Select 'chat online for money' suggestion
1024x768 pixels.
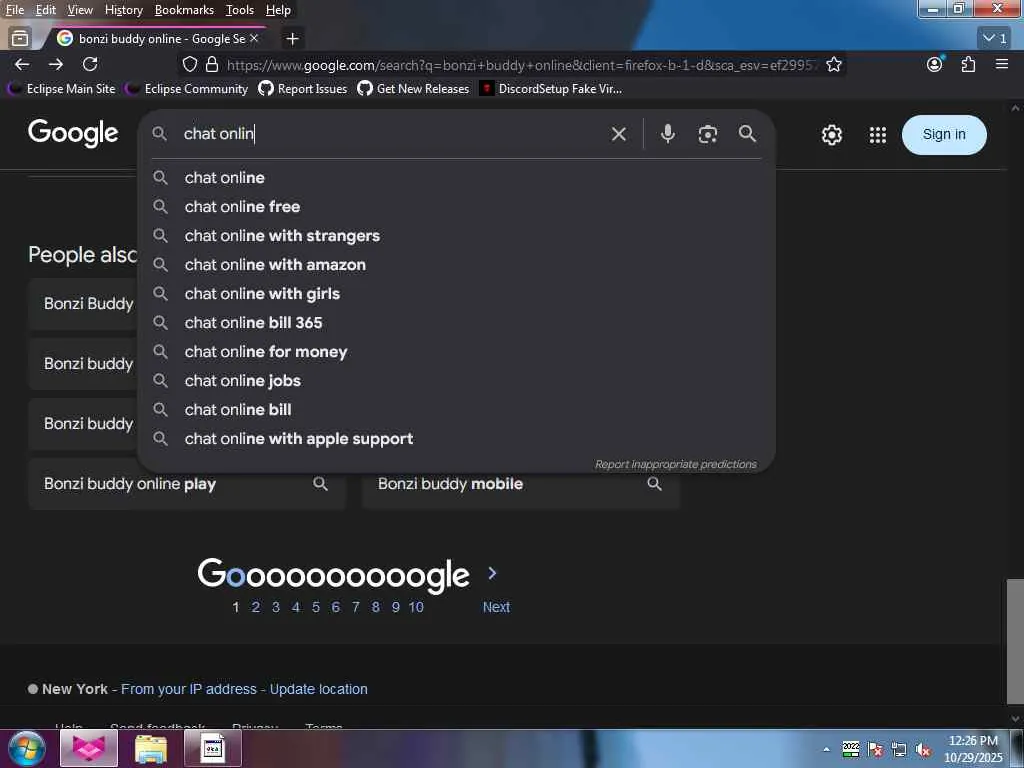[456, 351]
